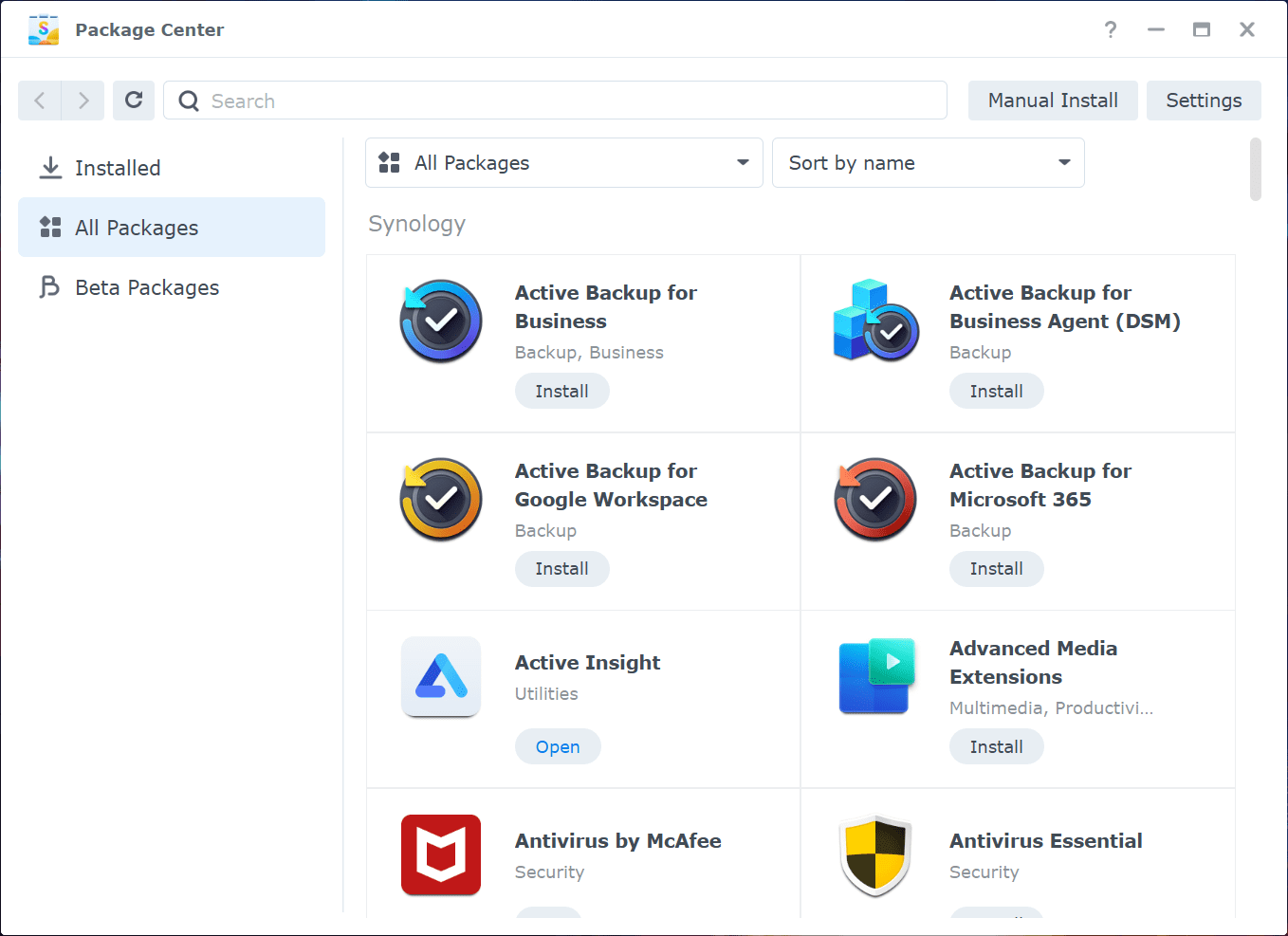Click the Manual Install button

coord(1053,101)
